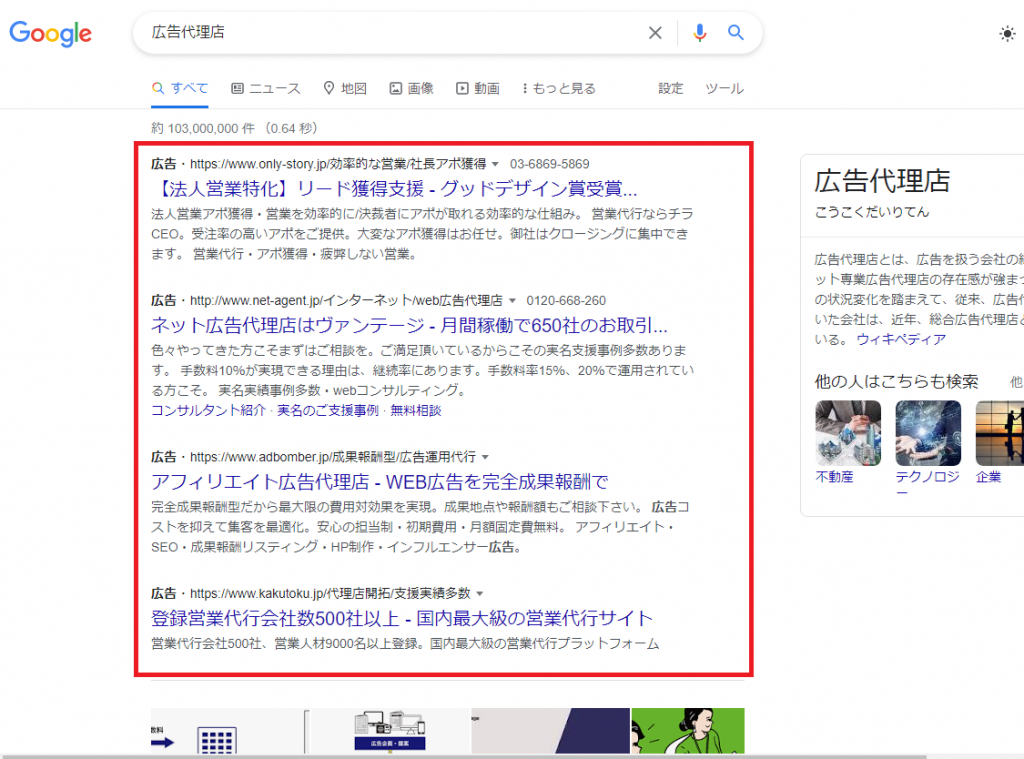
Task: Open the 地図 tab
Action: (345, 88)
